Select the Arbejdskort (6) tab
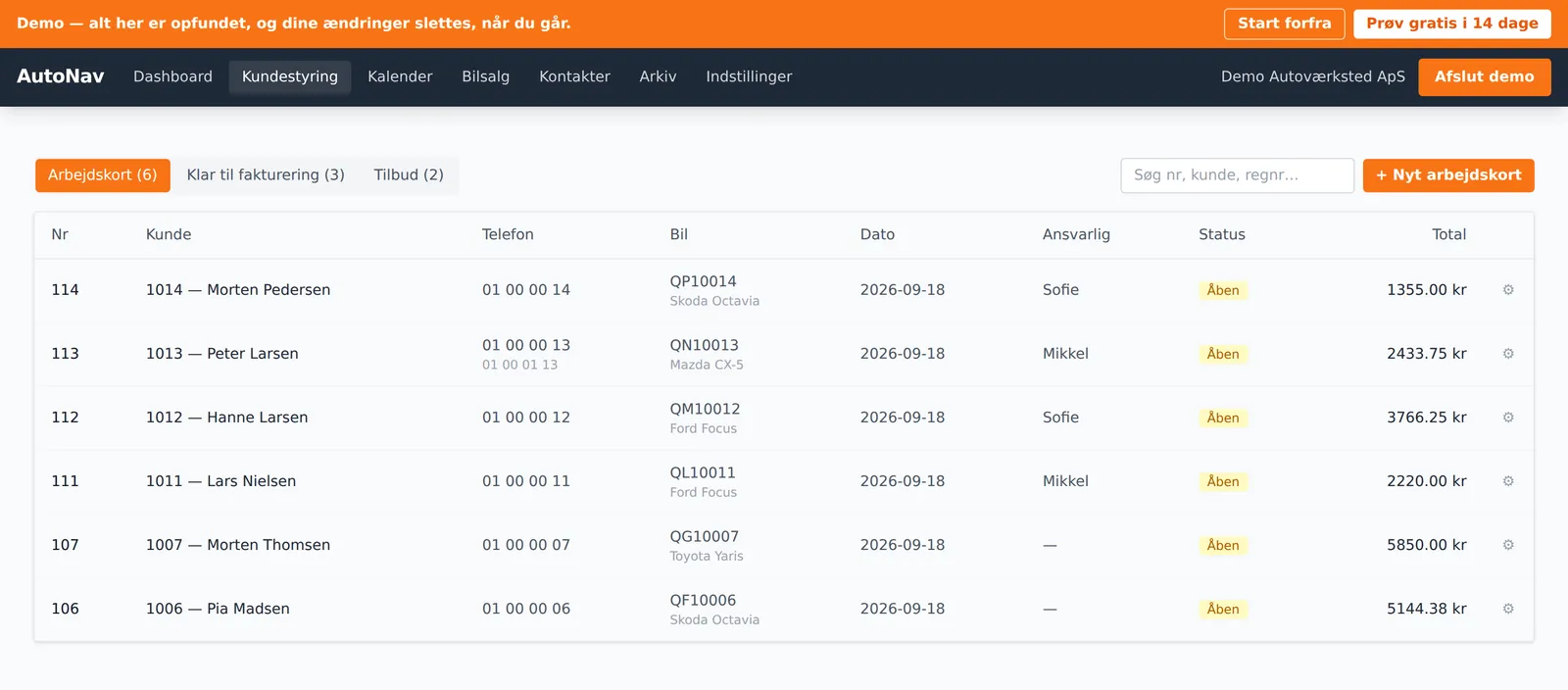Screen dimensions: 1568x690 (103, 175)
